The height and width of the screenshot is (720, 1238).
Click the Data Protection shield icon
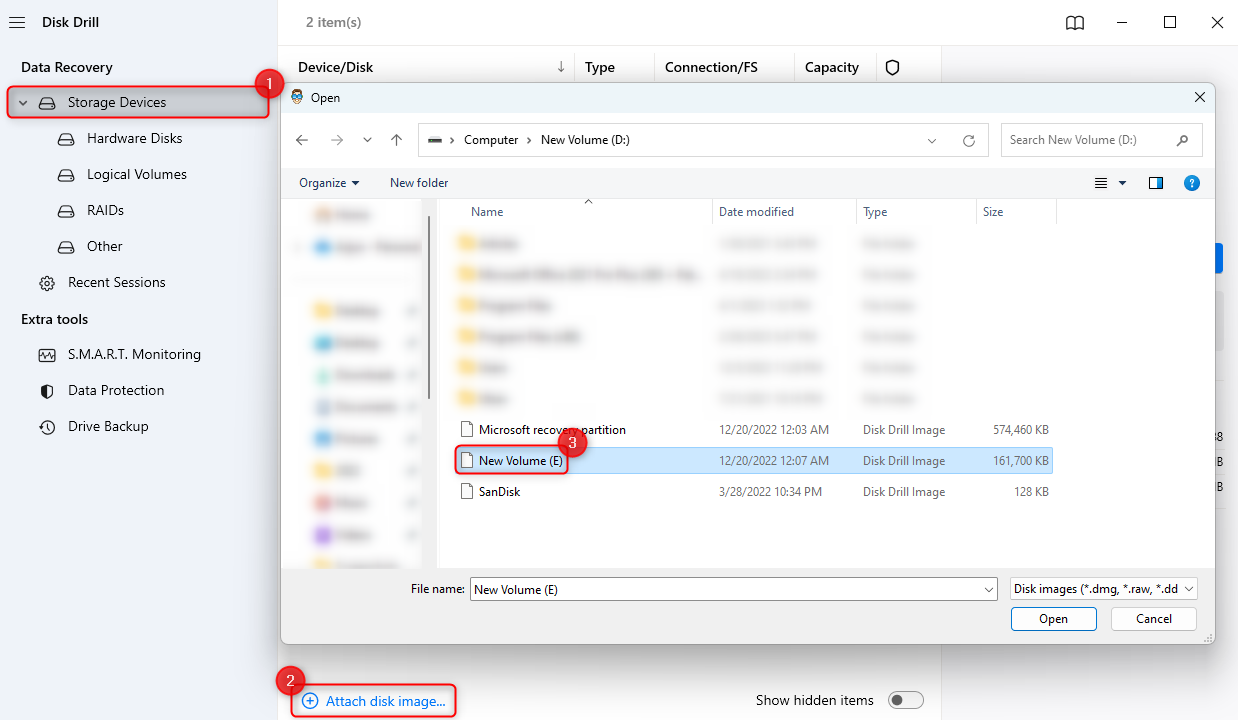[x=47, y=391]
